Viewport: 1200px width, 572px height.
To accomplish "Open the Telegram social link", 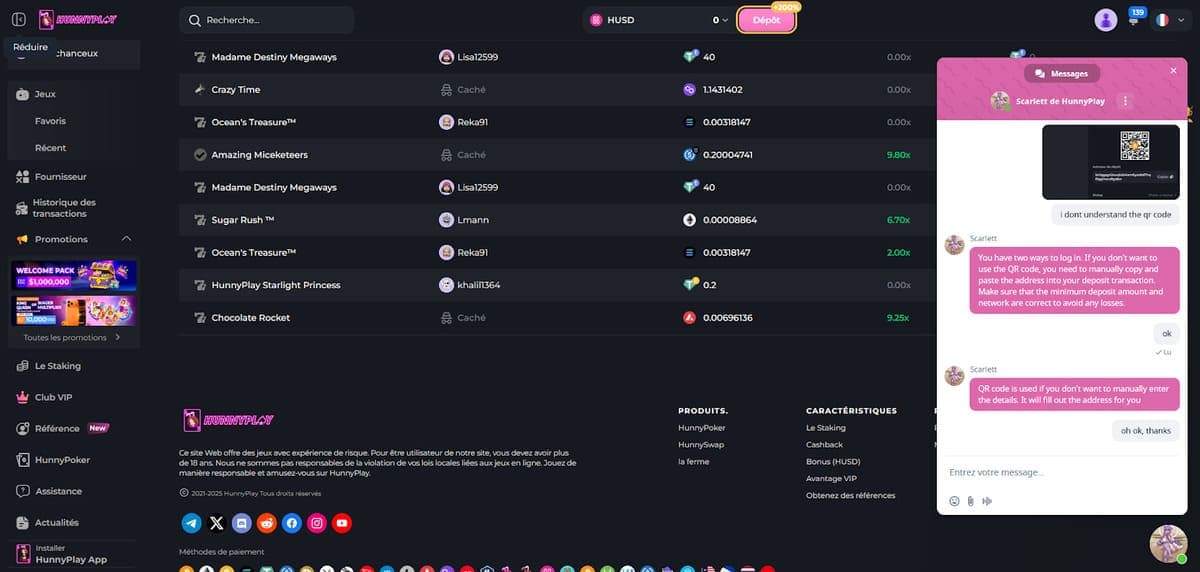I will 192,522.
